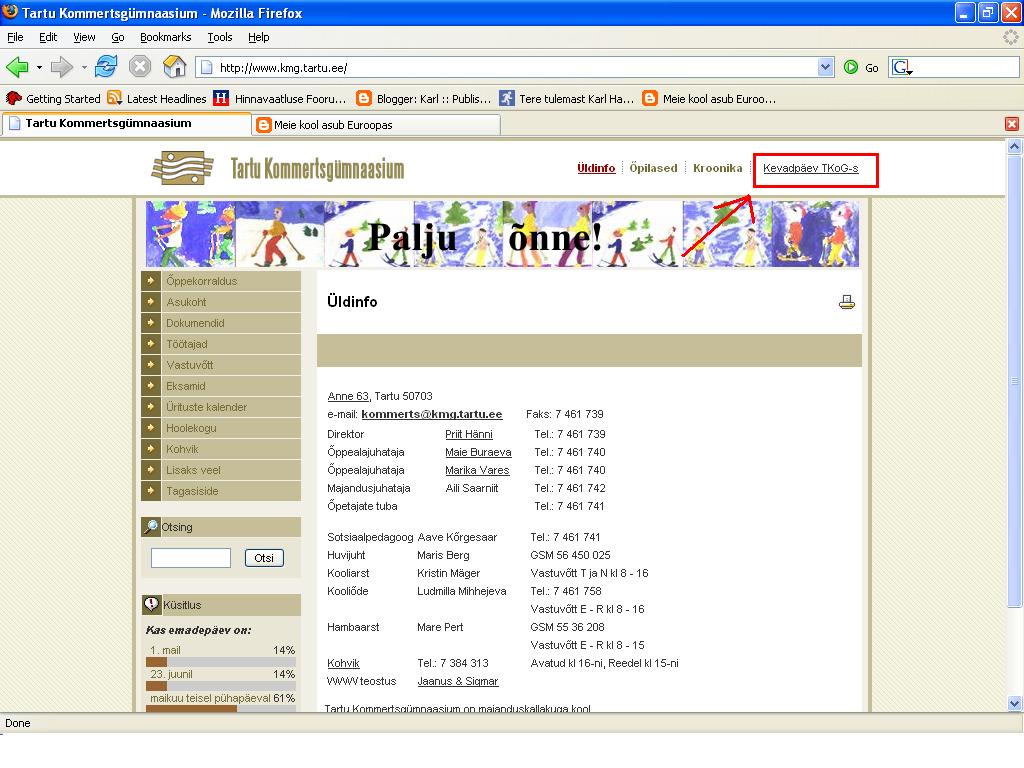1024x768 pixels.
Task: Open the Hoolekogu sidebar menu item
Action: 221,428
